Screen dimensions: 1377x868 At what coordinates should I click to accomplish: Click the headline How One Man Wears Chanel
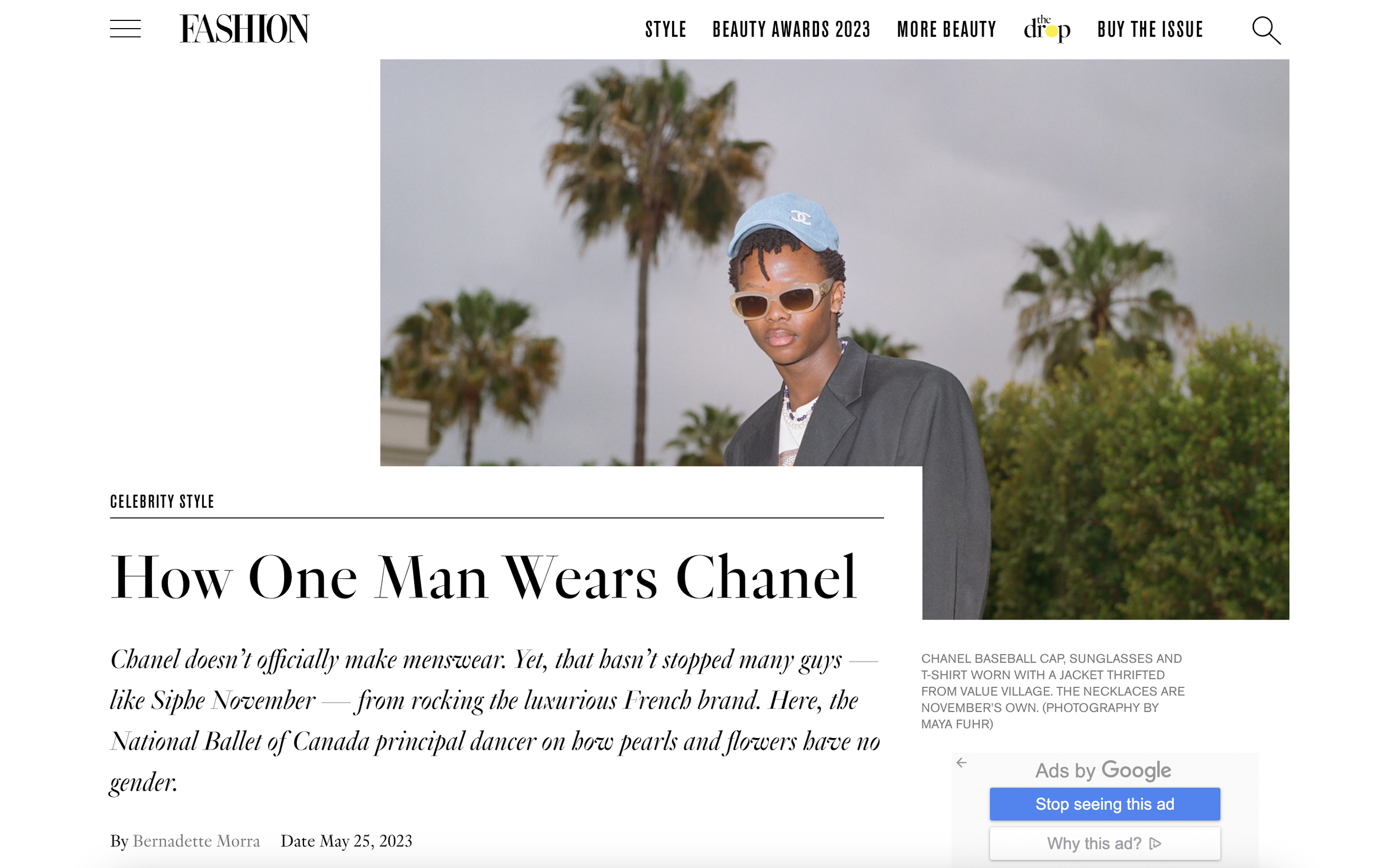[x=484, y=578]
